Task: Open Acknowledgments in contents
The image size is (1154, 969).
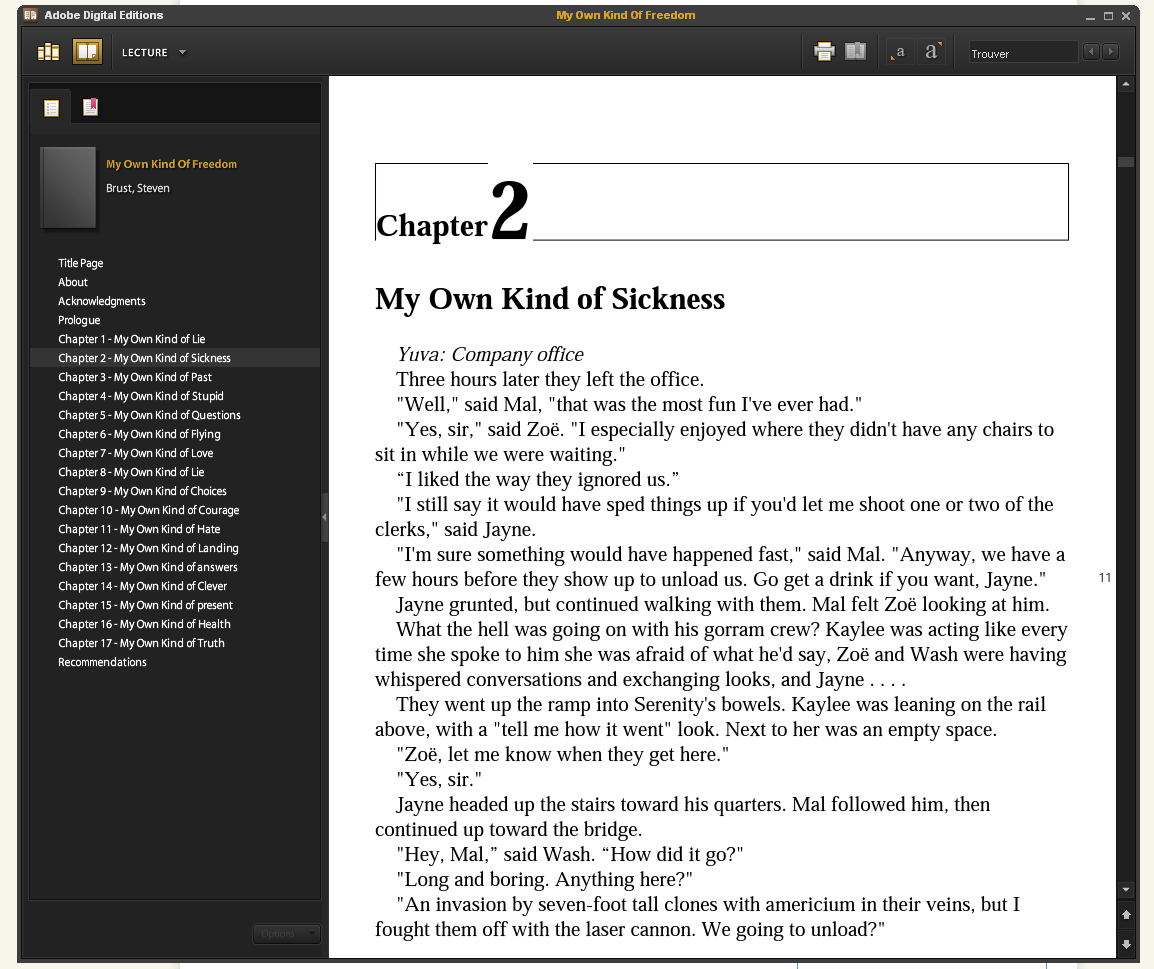Action: click(x=102, y=302)
